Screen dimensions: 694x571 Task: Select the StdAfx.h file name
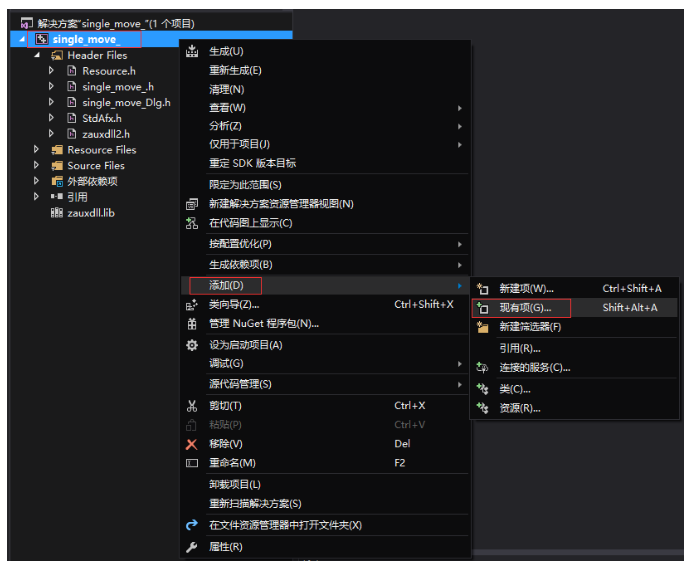(x=102, y=118)
